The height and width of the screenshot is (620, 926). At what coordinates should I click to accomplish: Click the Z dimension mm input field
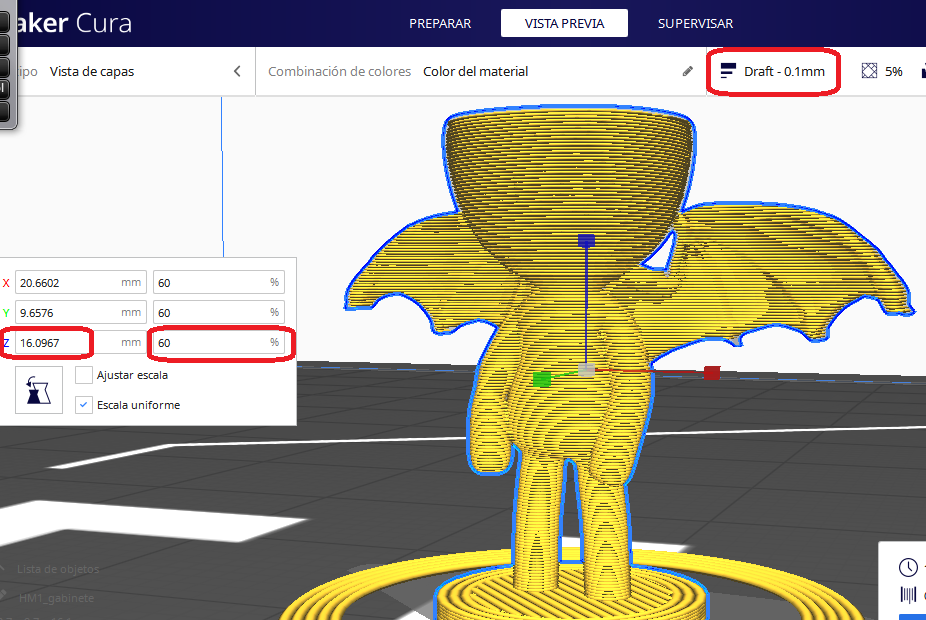[55, 342]
